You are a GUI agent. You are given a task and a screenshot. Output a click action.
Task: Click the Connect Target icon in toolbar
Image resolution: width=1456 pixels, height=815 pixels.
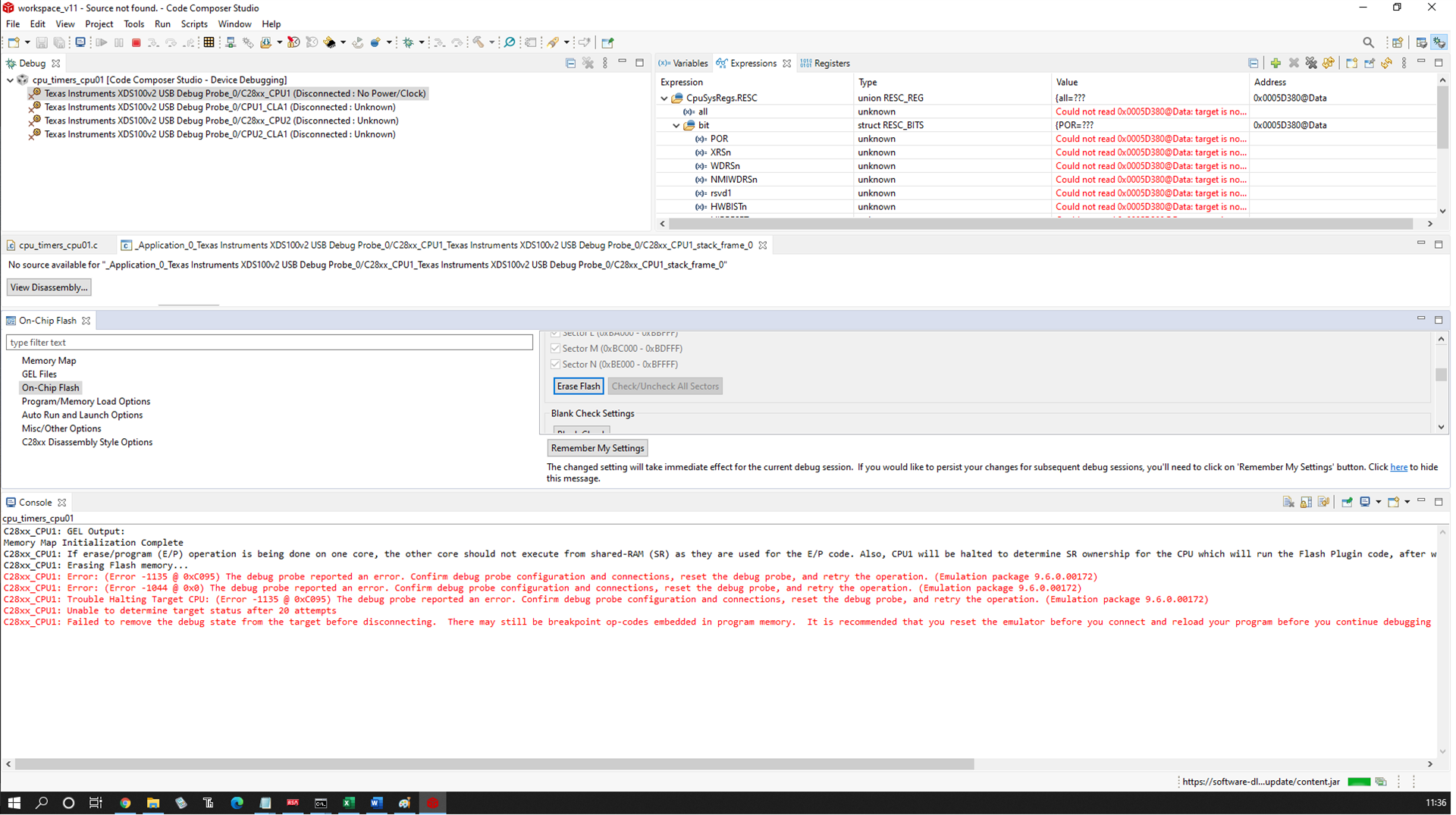point(231,42)
